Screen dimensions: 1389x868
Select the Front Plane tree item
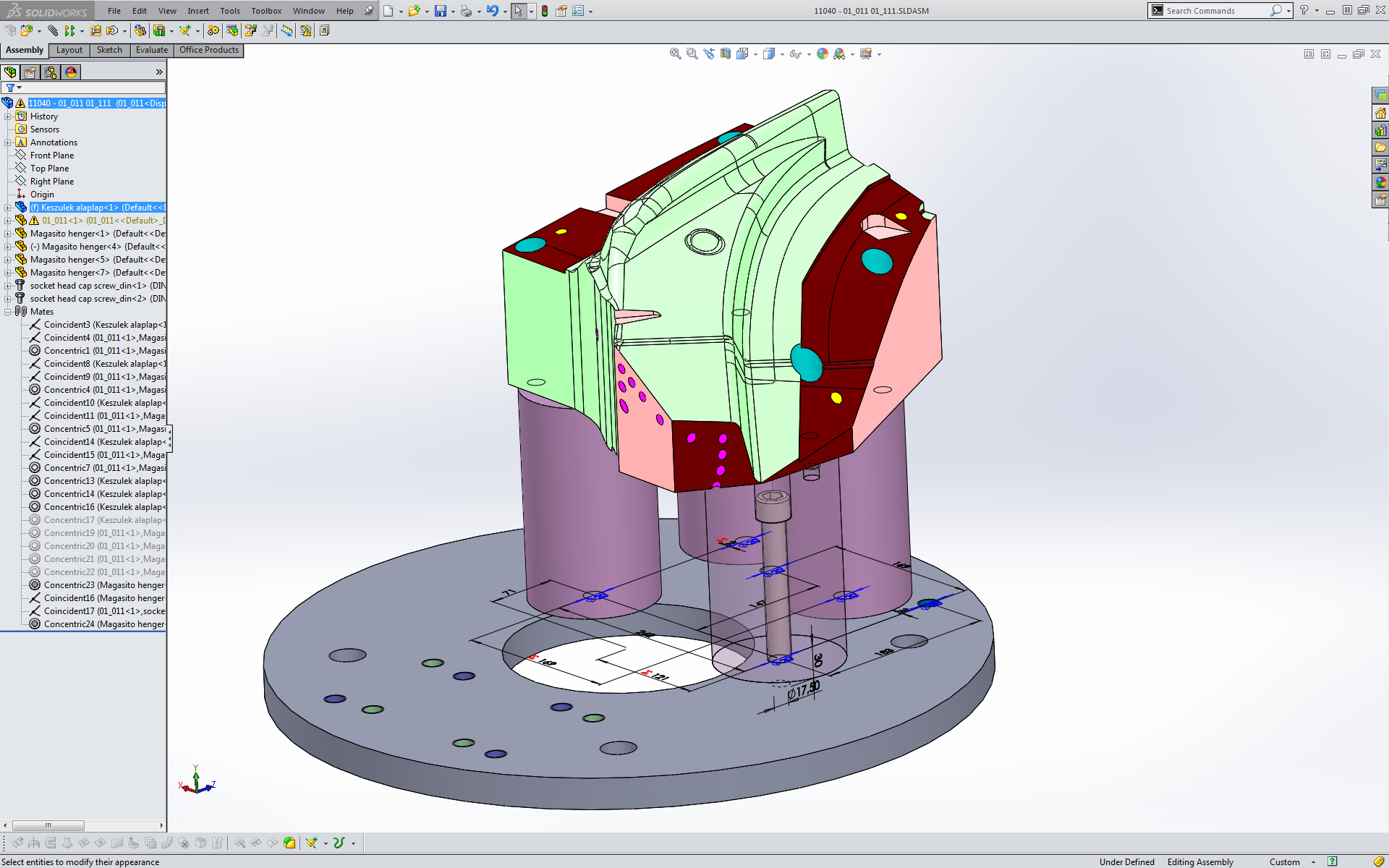coord(52,156)
